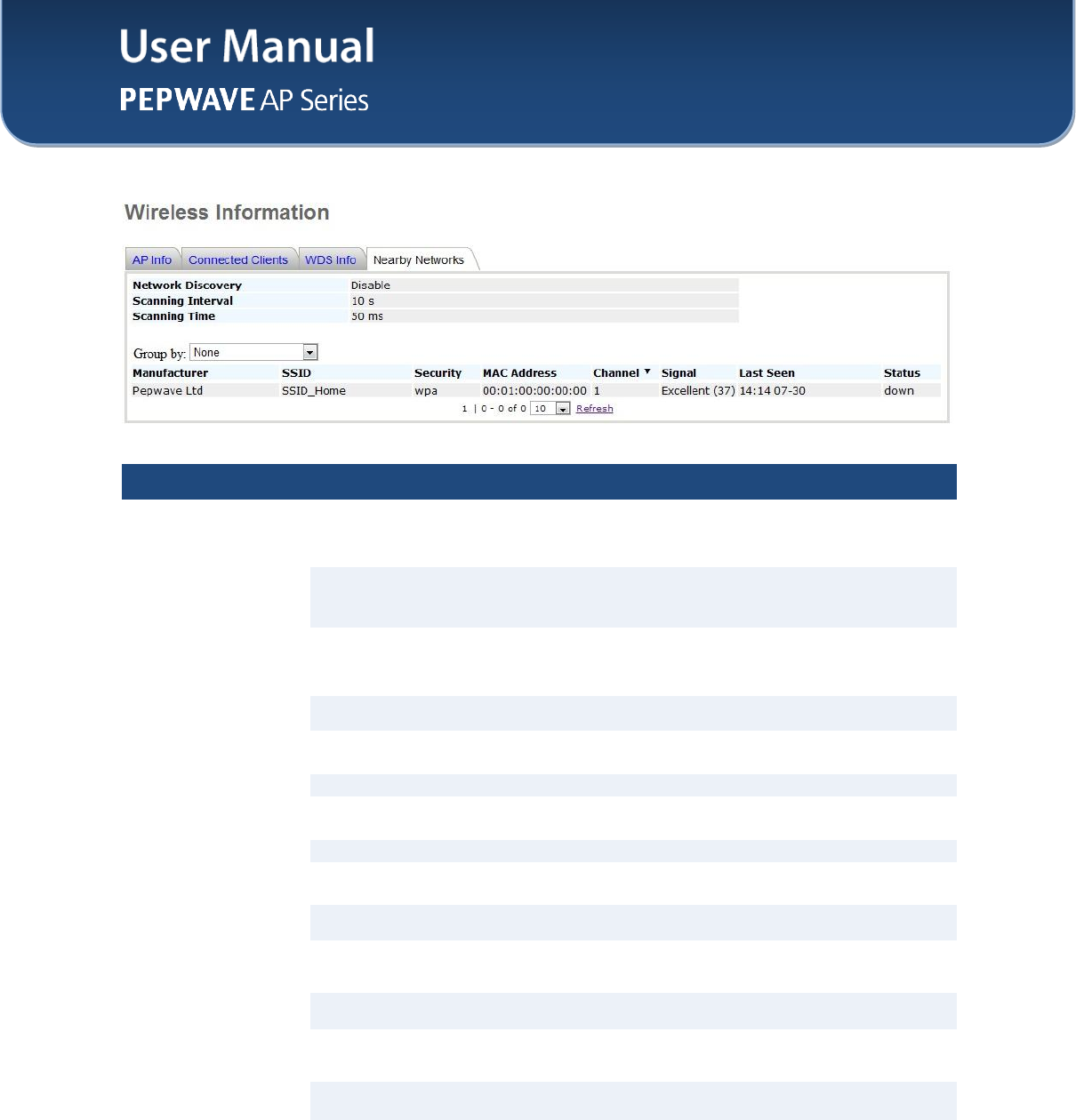
Task: Click MAC address 00:01:00:00:00:00
Action: pyautogui.click(x=534, y=391)
